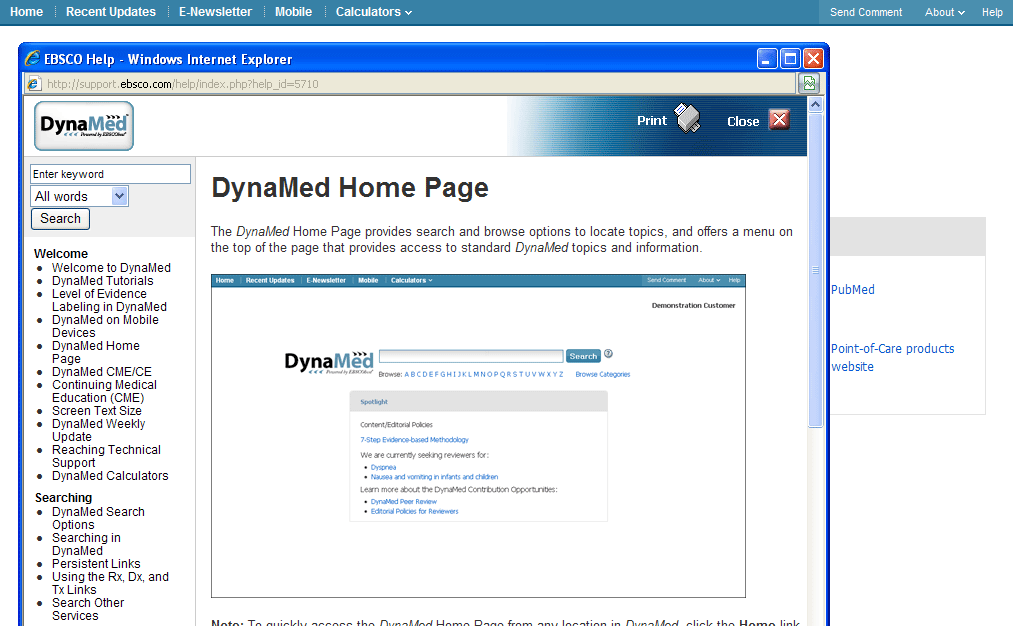Maximize the EBSCO Help window
1013x626 pixels.
(x=790, y=59)
